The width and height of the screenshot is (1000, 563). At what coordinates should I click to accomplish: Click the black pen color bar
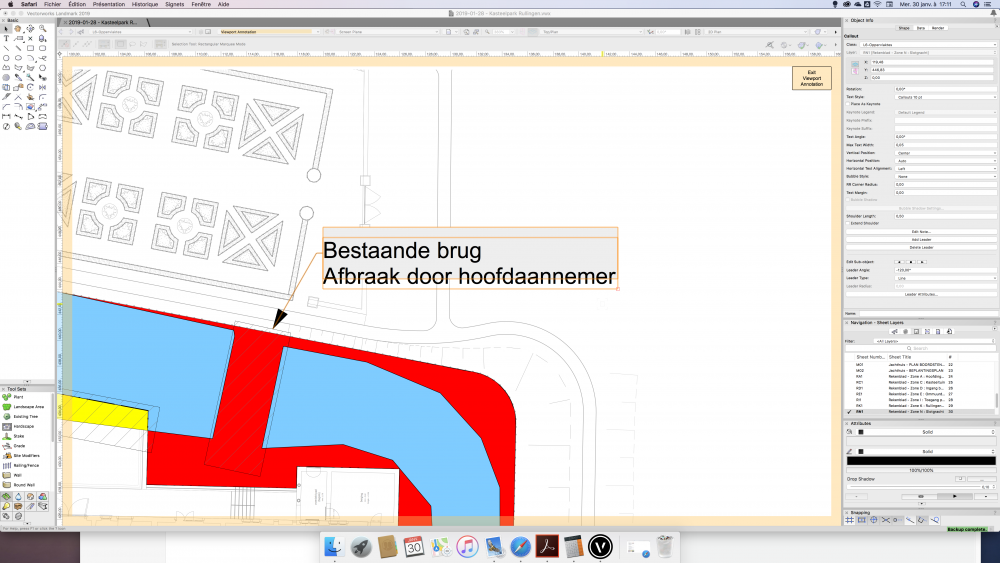(920, 461)
